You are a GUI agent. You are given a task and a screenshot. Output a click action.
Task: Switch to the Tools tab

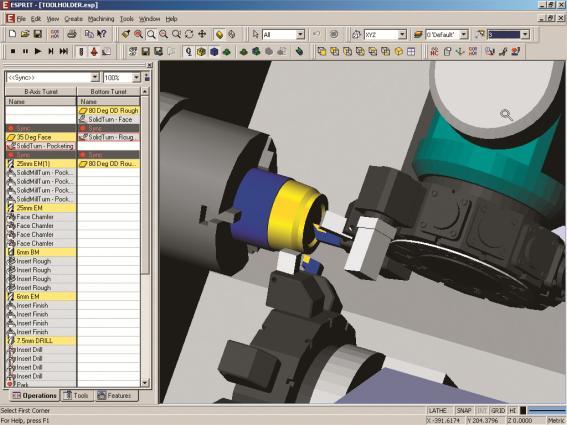(76, 396)
